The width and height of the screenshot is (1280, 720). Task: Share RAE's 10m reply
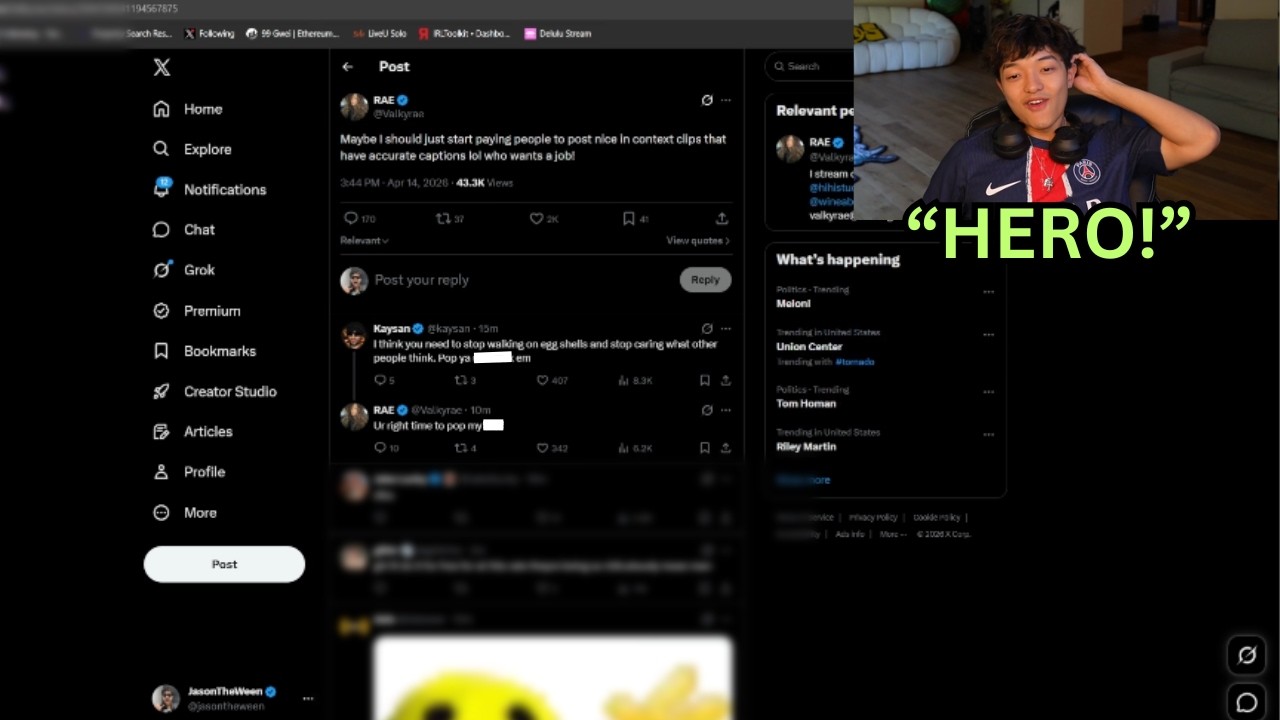tap(726, 448)
